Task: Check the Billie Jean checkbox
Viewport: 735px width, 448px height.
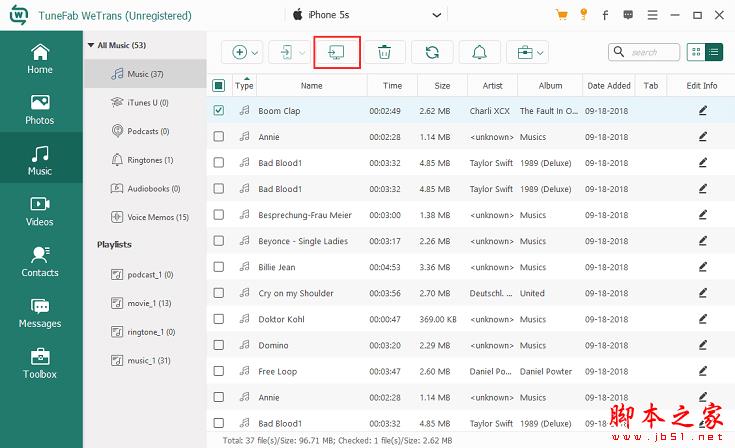Action: point(218,267)
